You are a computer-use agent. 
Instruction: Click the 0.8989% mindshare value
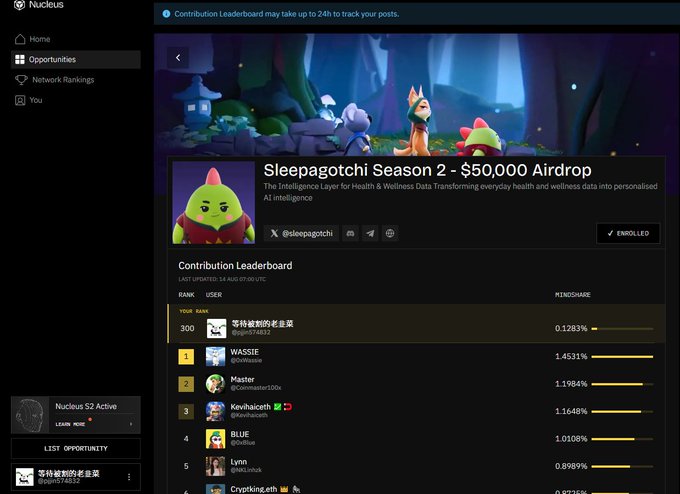571,466
